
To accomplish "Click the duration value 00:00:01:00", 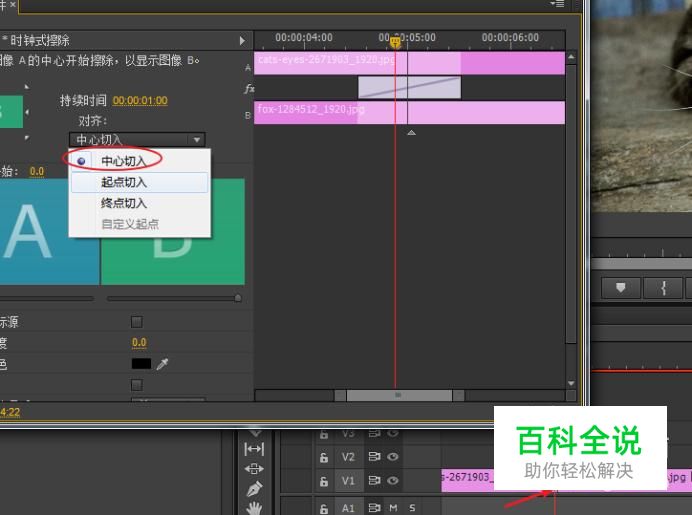I will coord(140,101).
